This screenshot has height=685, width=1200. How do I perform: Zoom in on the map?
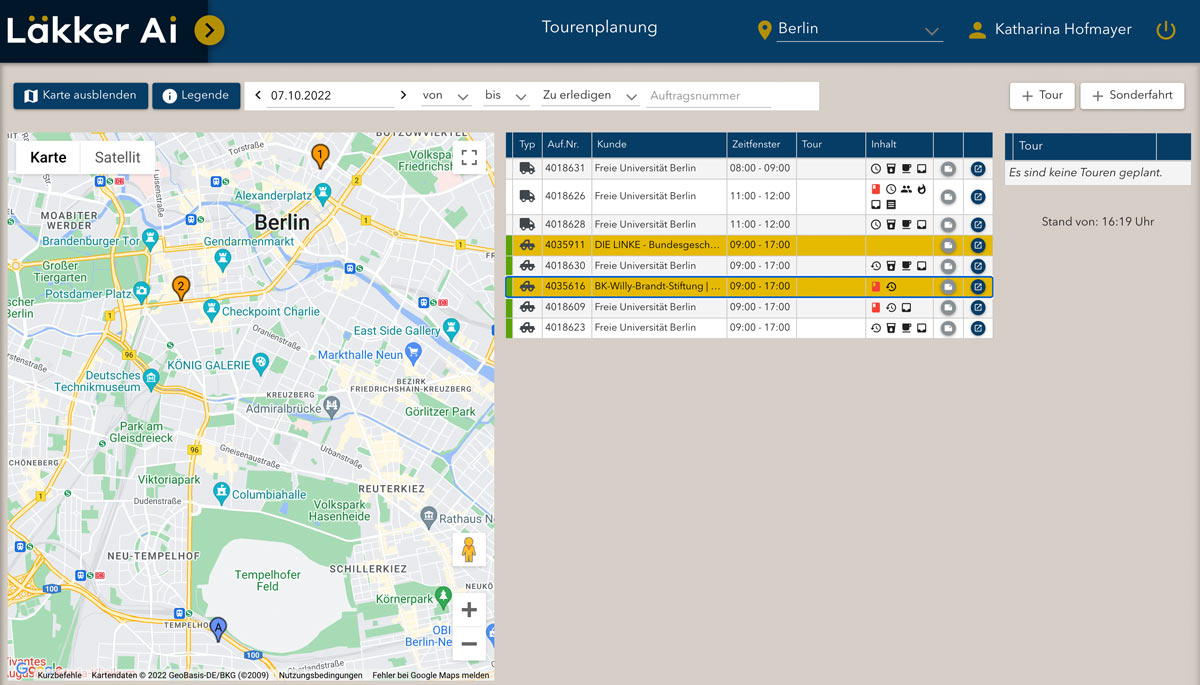point(468,610)
